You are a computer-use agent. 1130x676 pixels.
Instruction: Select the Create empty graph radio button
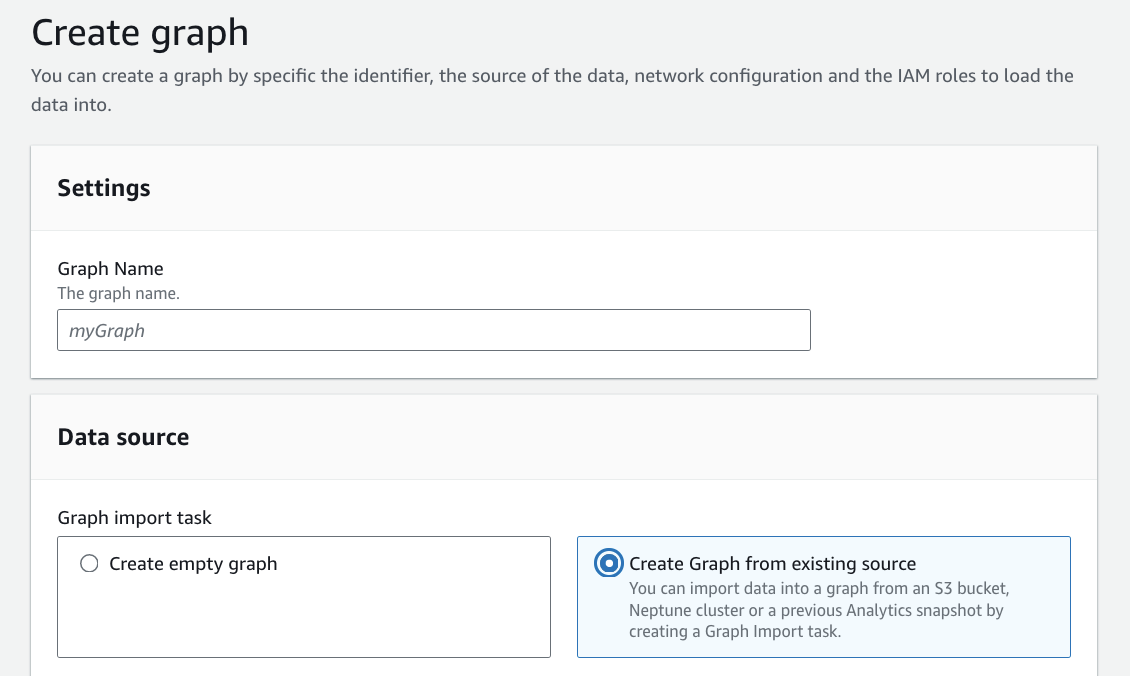[x=89, y=564]
